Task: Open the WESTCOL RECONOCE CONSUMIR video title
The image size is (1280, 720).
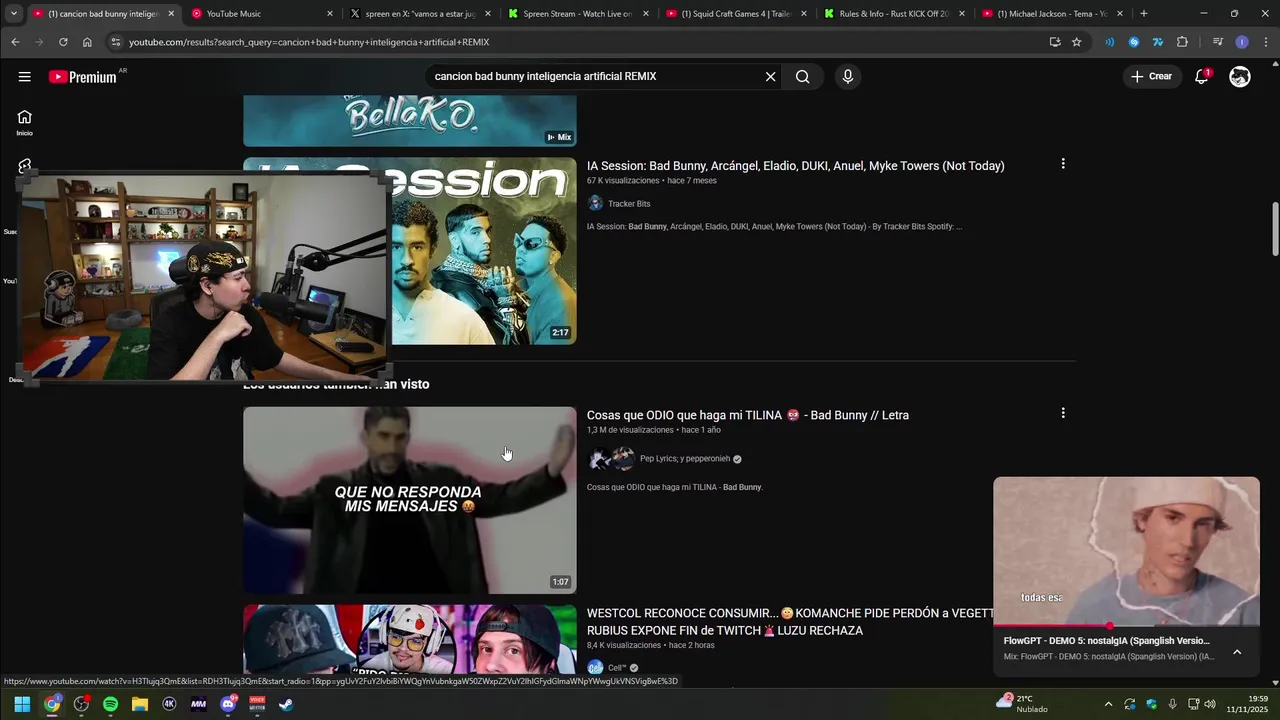Action: [x=790, y=622]
